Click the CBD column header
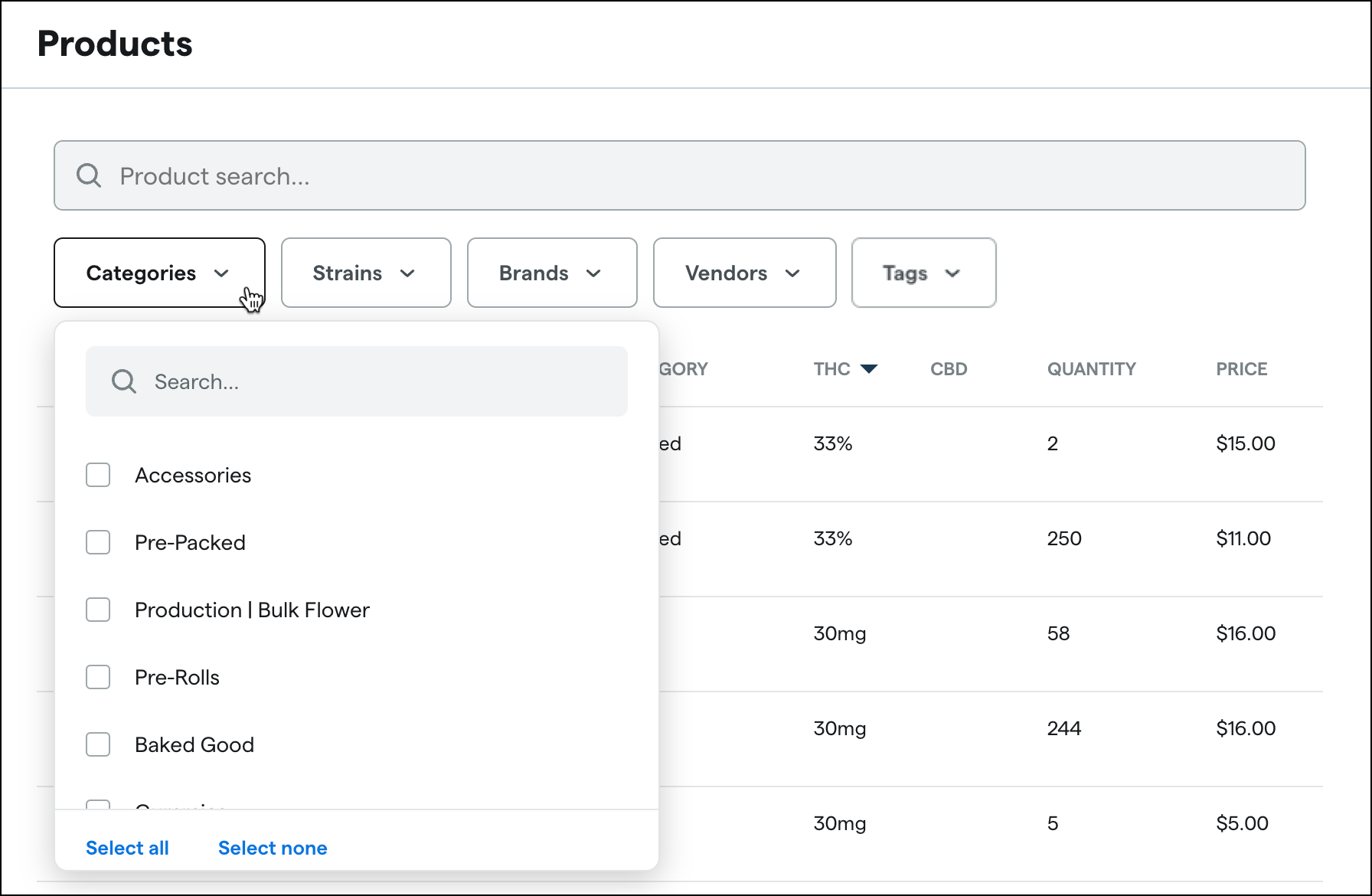1372x896 pixels. point(949,368)
